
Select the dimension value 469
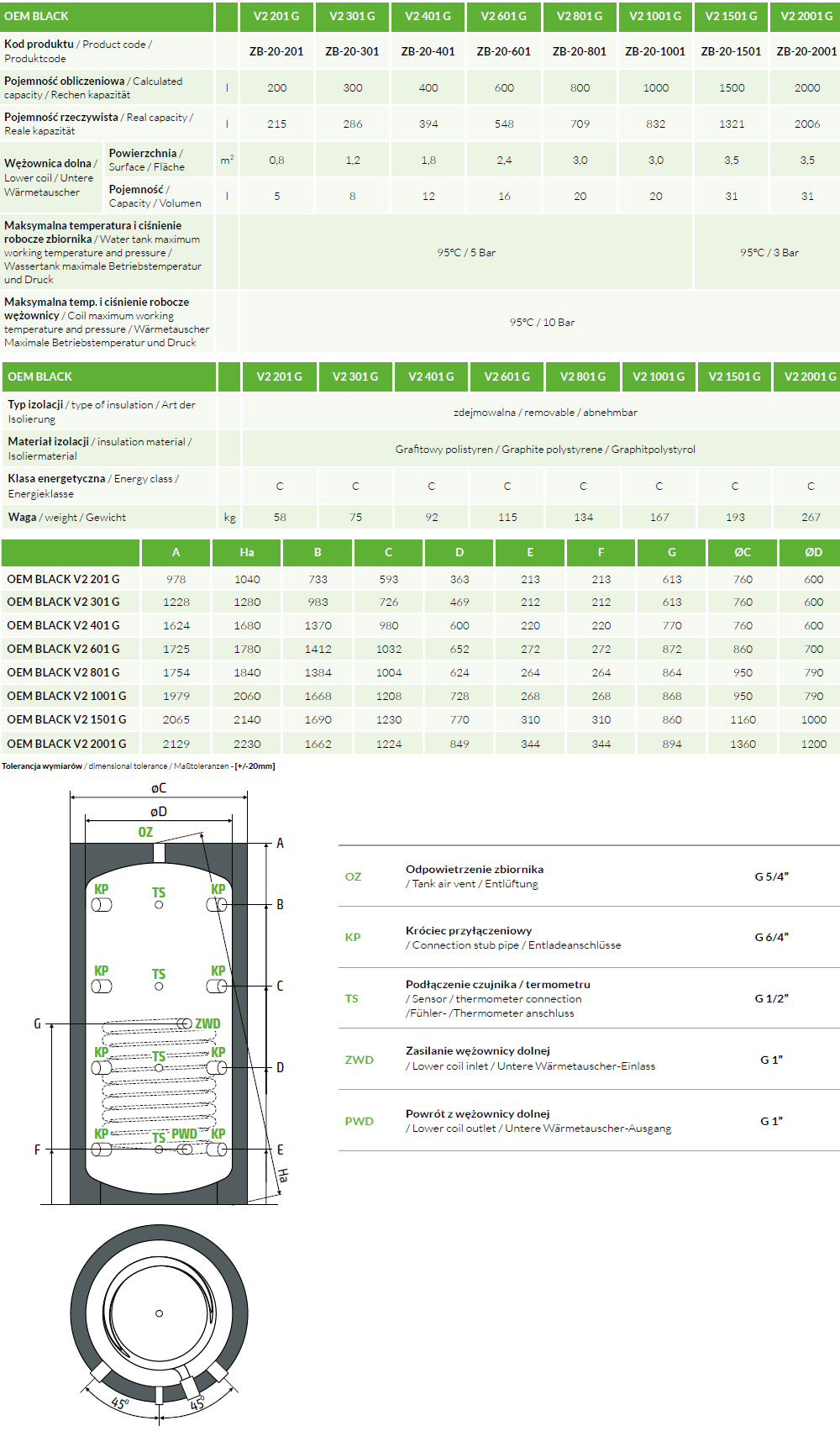459,602
